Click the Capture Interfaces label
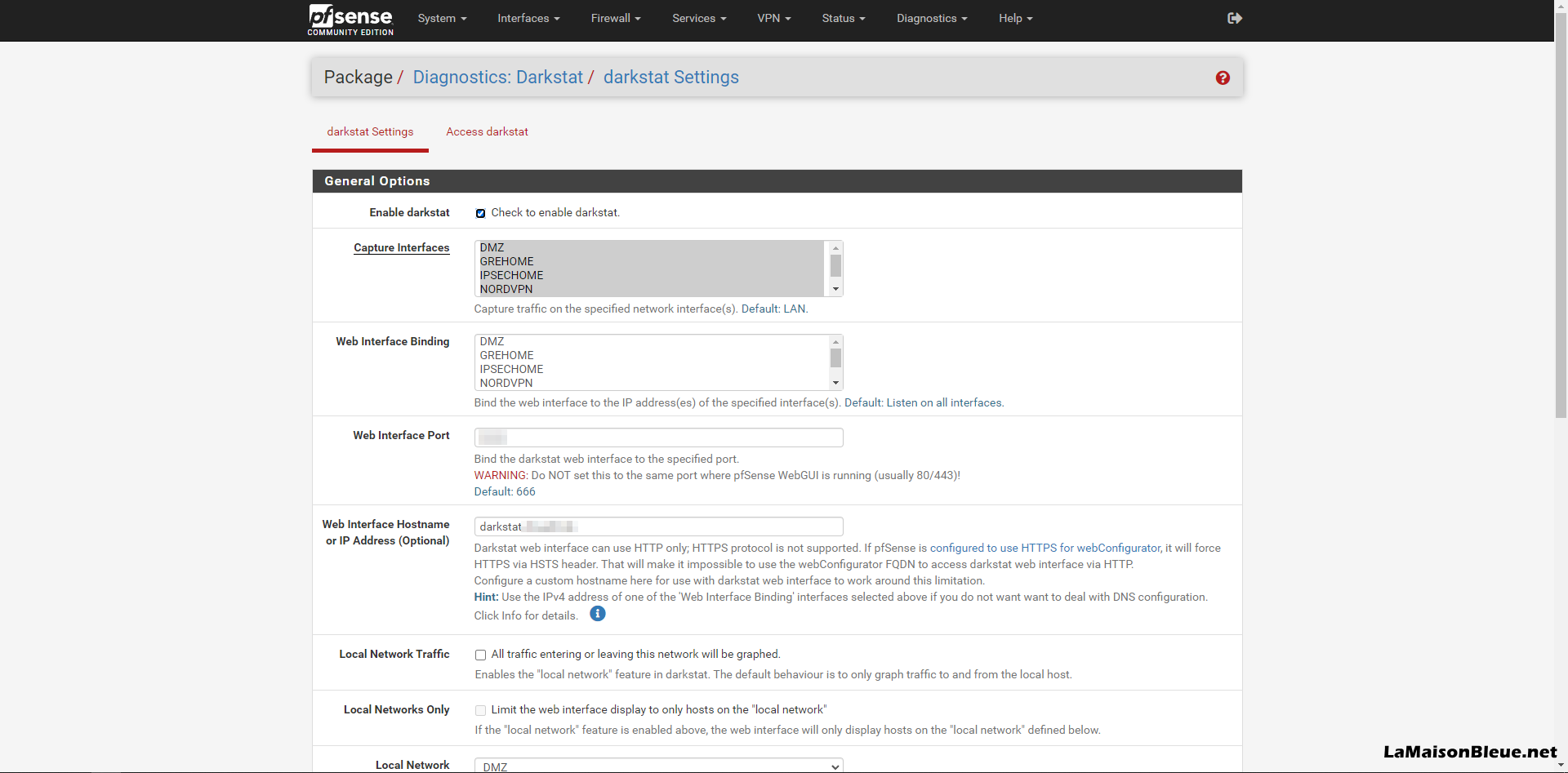Screen dimensions: 1568x773 pyautogui.click(x=401, y=248)
